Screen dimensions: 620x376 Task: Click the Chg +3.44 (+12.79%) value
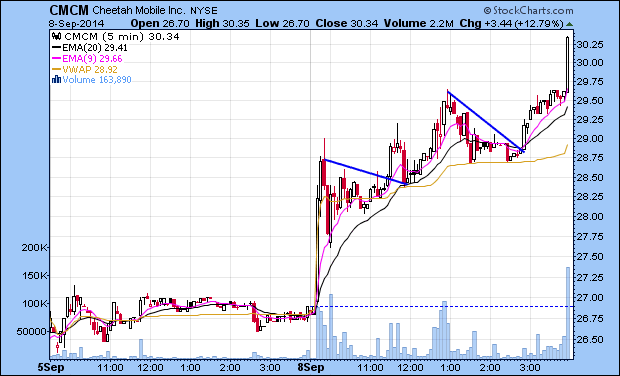click(512, 23)
